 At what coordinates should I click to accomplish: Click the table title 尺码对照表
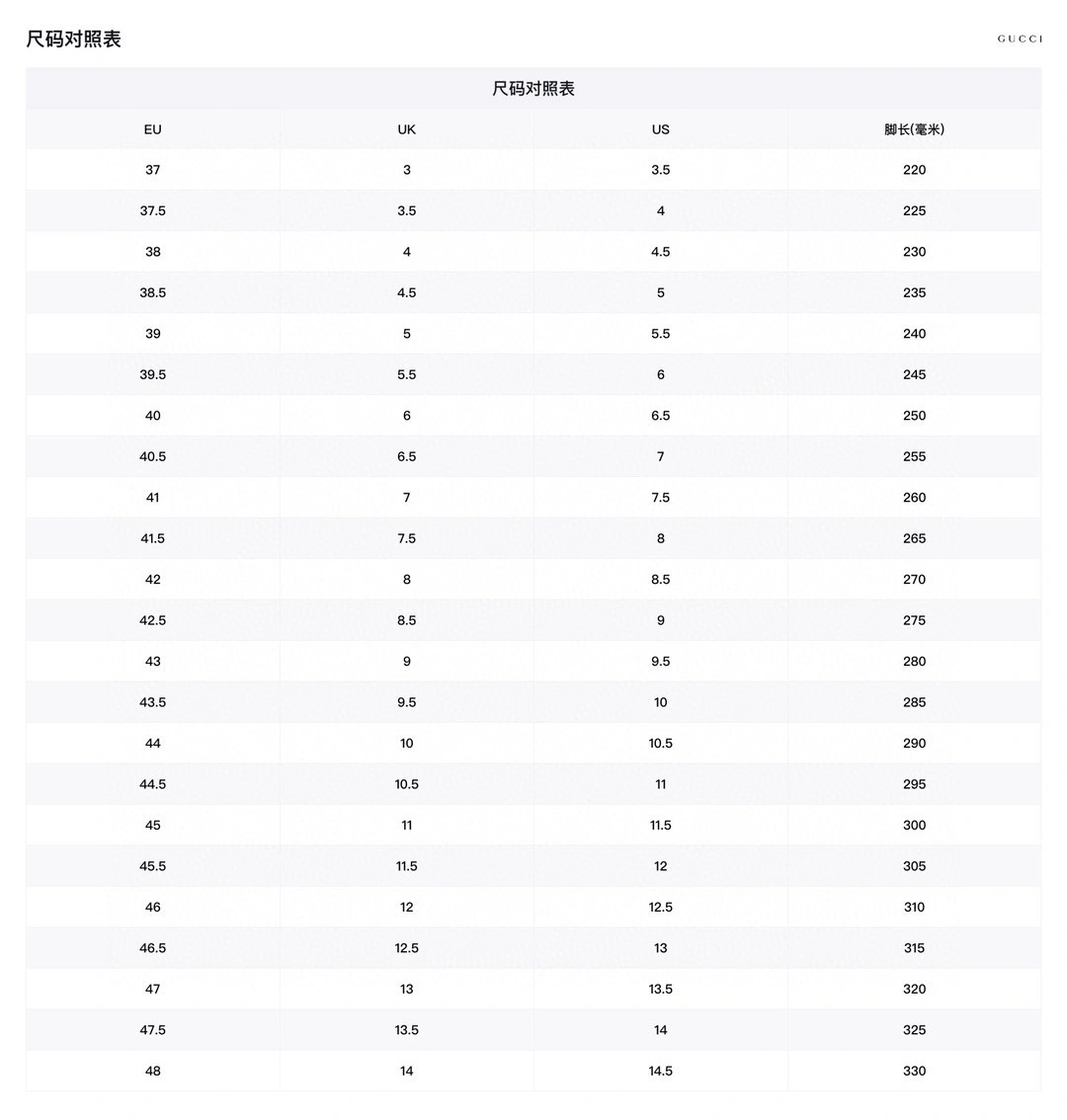click(533, 89)
